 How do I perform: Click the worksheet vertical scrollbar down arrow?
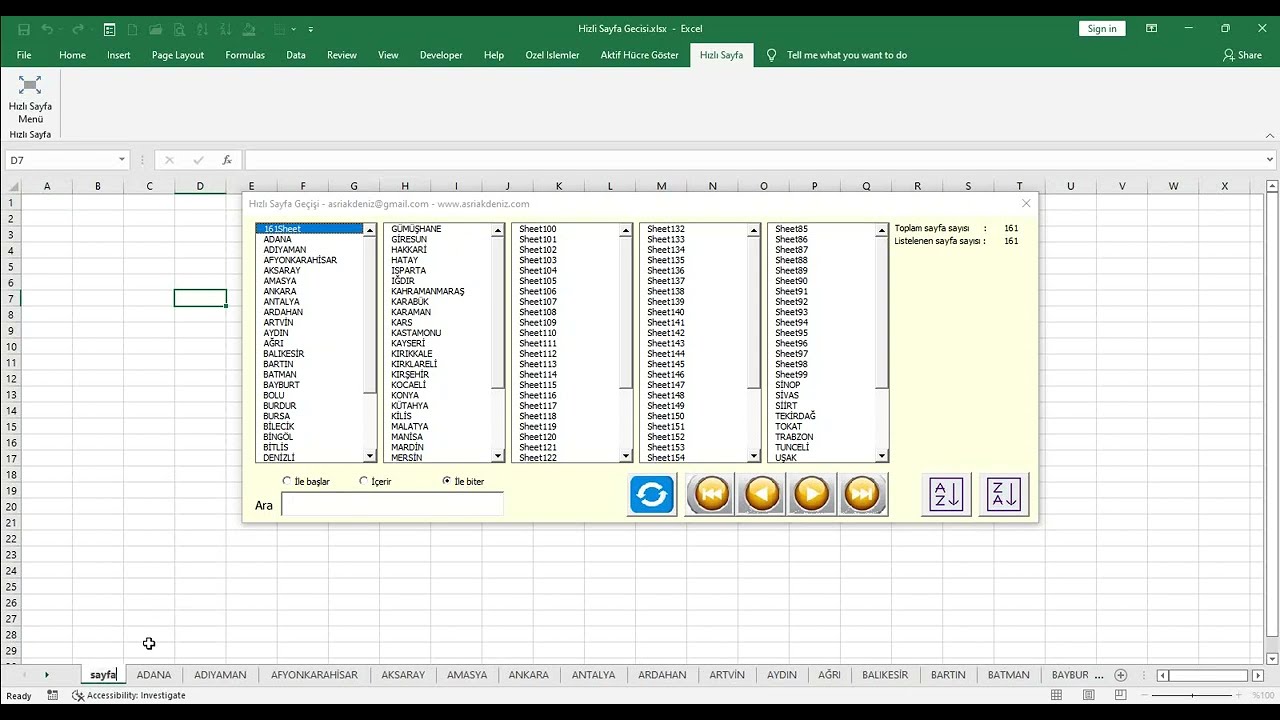pyautogui.click(x=1272, y=658)
